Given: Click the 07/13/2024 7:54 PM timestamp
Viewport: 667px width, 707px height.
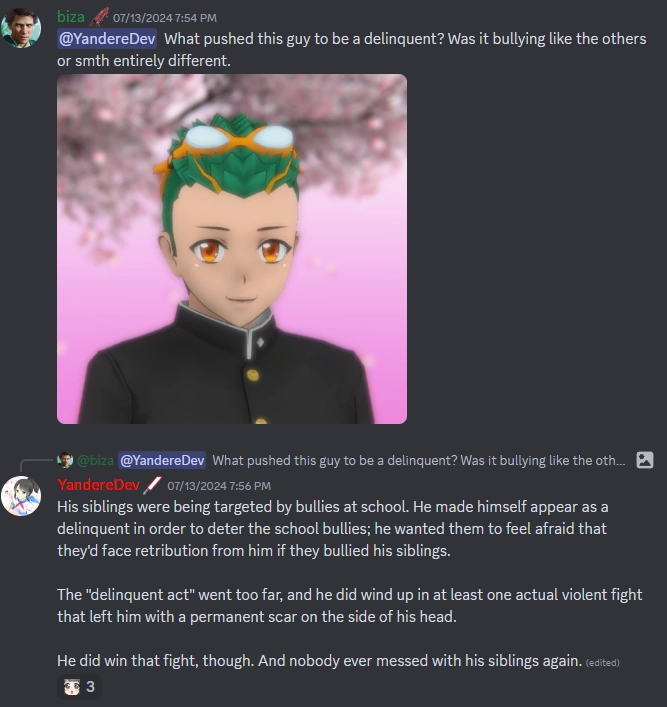Looking at the screenshot, I should point(165,18).
